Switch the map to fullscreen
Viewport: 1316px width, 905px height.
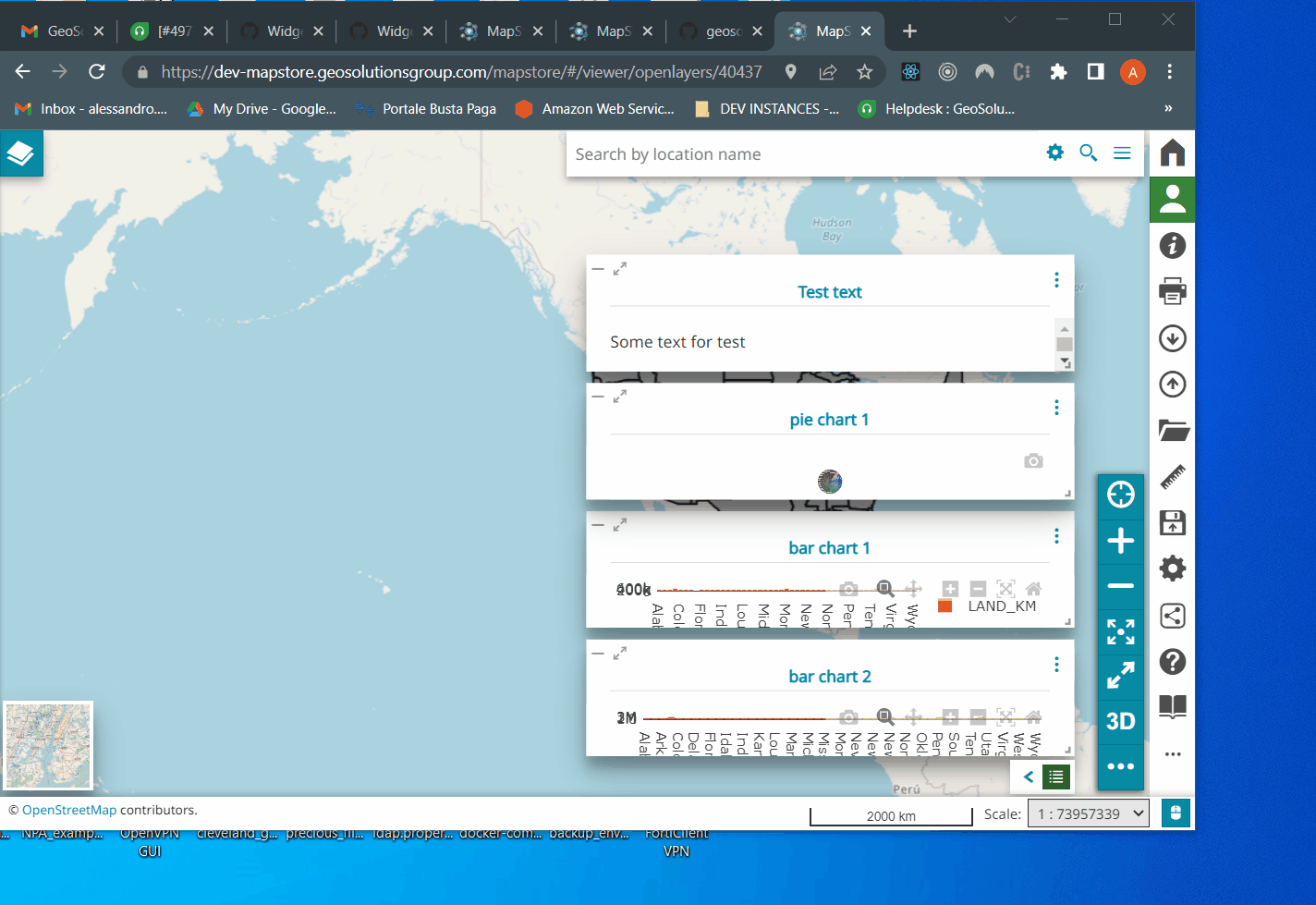point(1121,676)
